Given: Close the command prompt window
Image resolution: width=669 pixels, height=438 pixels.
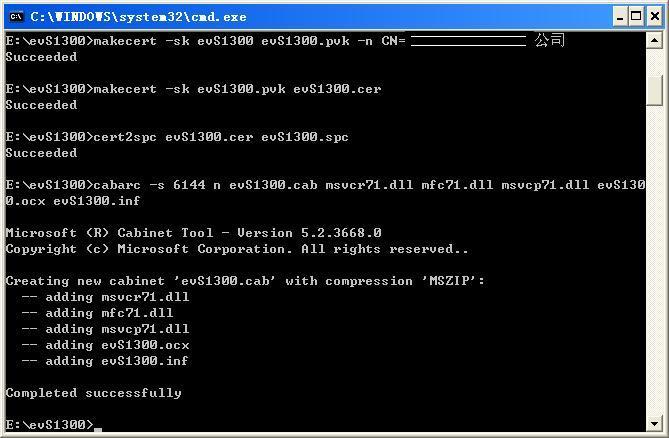Looking at the screenshot, I should (655, 17).
